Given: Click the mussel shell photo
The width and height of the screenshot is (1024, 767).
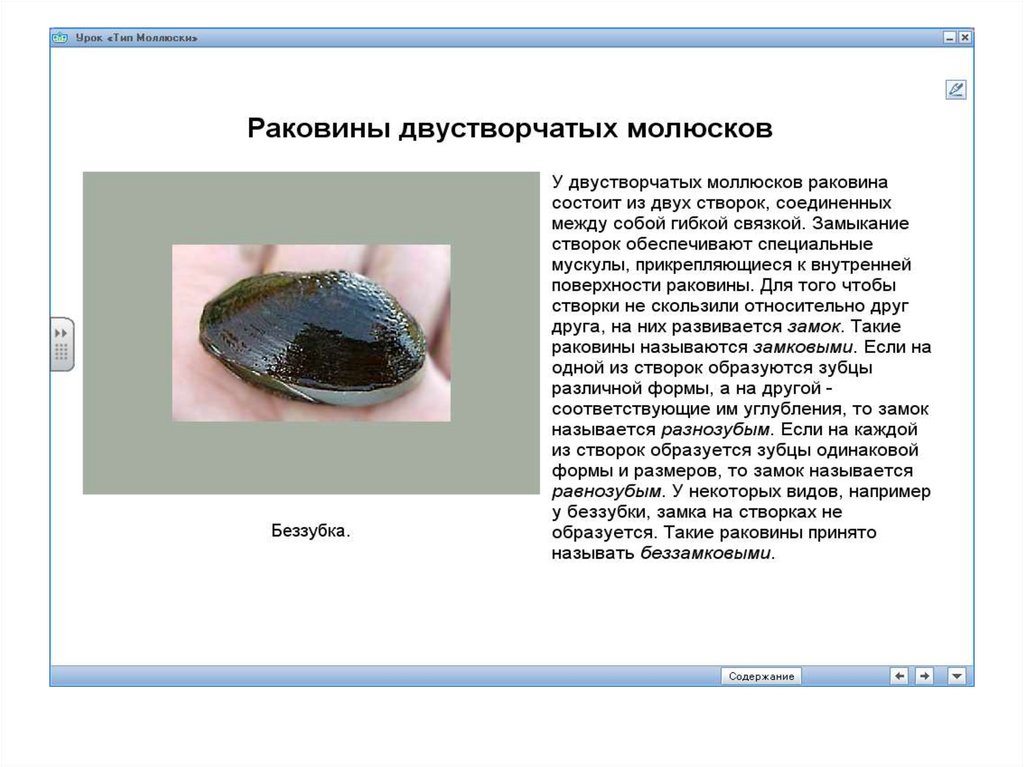Looking at the screenshot, I should 311,332.
